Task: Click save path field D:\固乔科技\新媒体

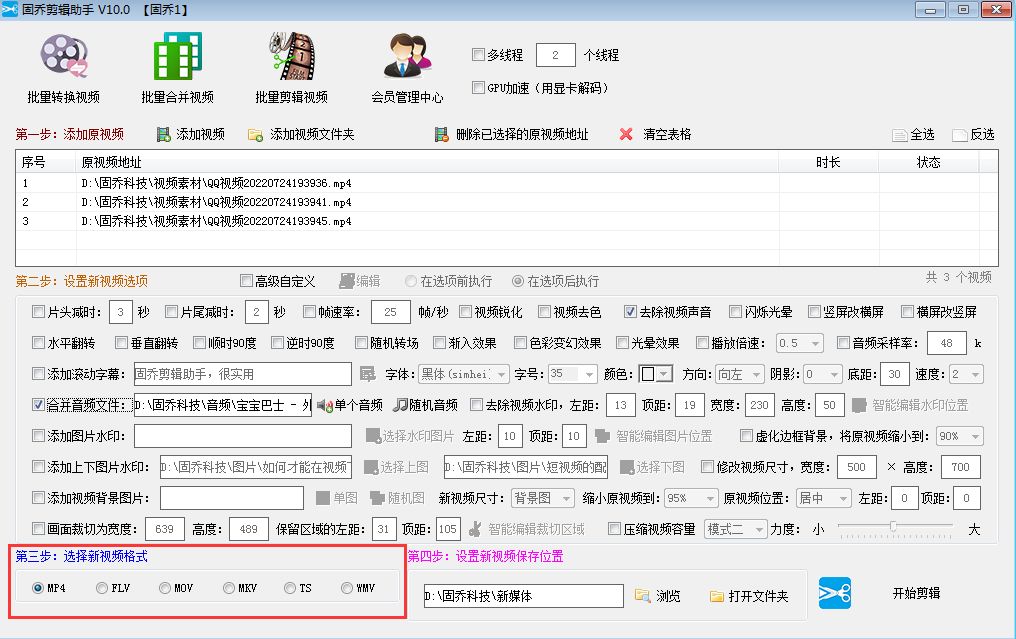Action: (x=524, y=596)
